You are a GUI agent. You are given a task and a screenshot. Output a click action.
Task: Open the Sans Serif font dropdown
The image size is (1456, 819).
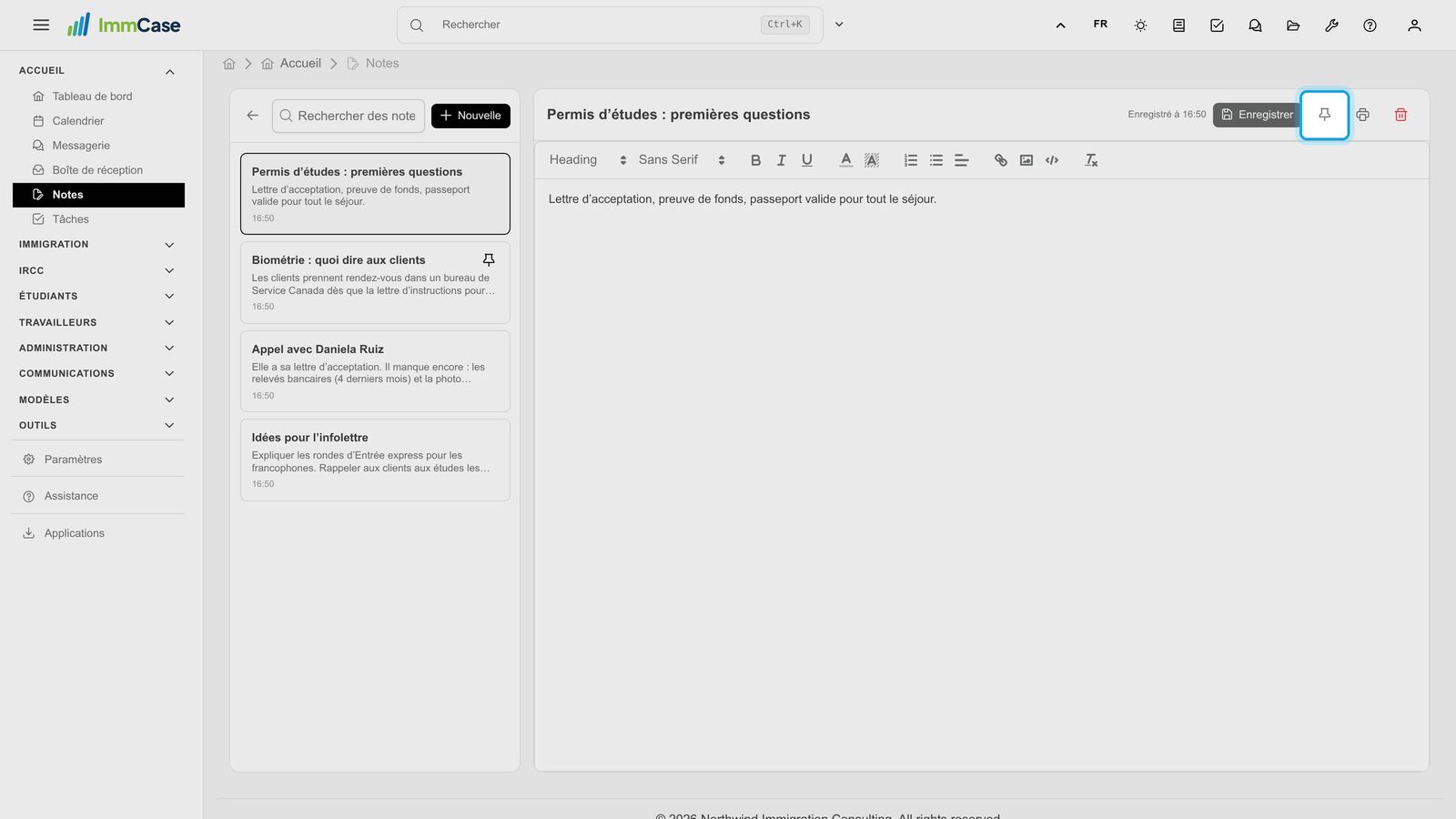pos(682,160)
